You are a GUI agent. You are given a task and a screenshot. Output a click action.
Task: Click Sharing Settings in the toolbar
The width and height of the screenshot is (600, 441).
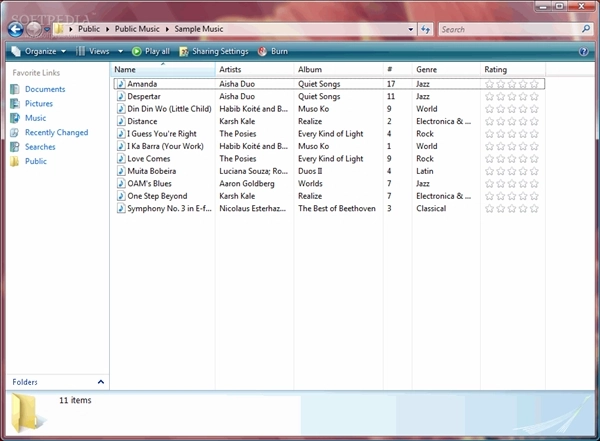pyautogui.click(x=213, y=51)
